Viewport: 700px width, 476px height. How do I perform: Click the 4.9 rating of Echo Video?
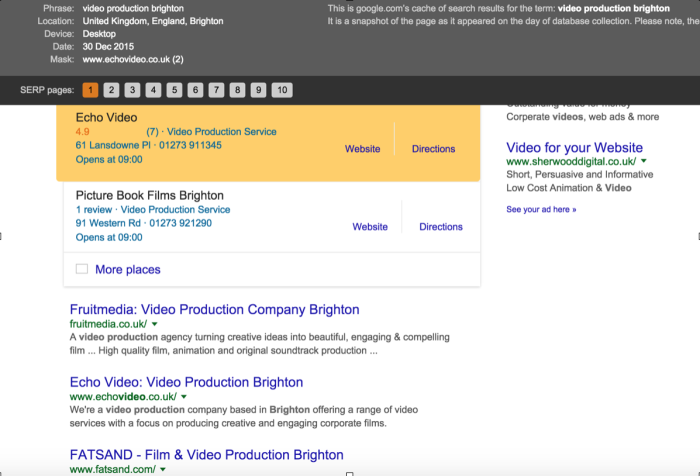click(83, 132)
